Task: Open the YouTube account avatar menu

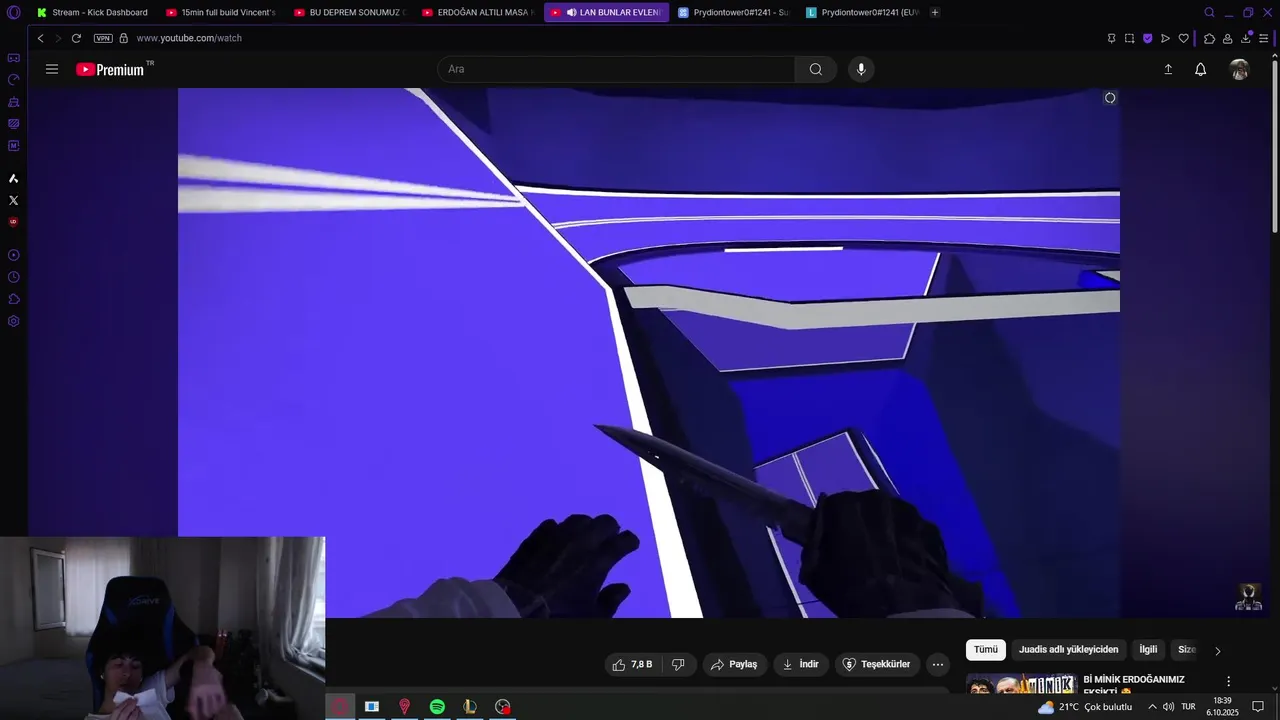Action: 1239,69
